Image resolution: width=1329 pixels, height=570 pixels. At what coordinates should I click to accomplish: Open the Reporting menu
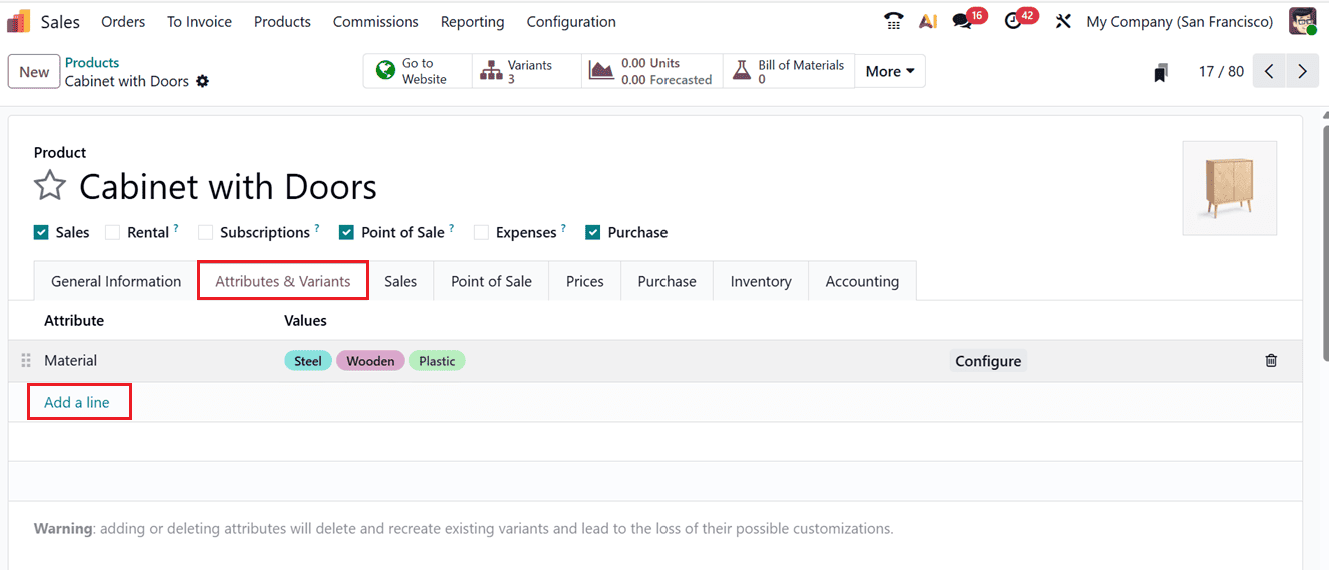[x=472, y=21]
